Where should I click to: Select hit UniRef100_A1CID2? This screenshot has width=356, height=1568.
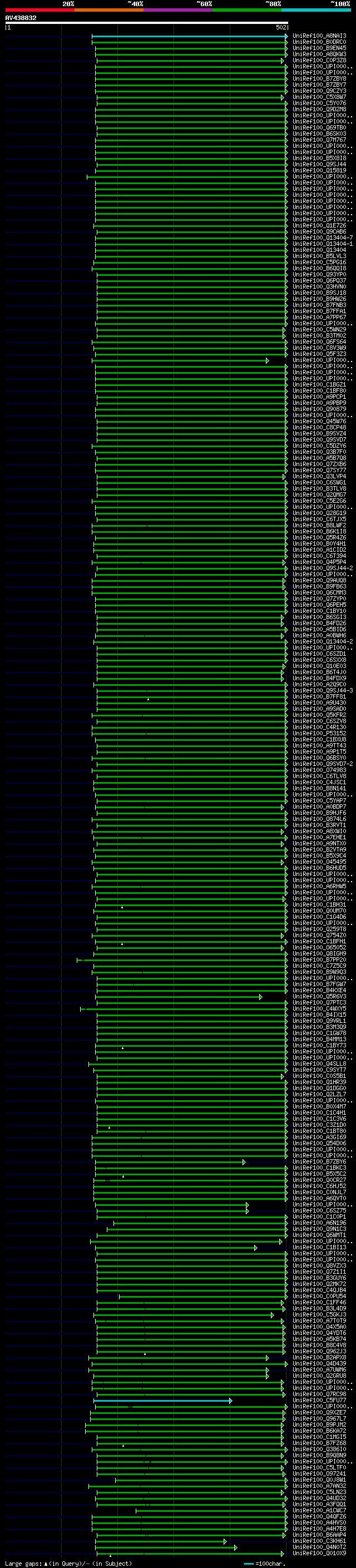click(x=319, y=550)
